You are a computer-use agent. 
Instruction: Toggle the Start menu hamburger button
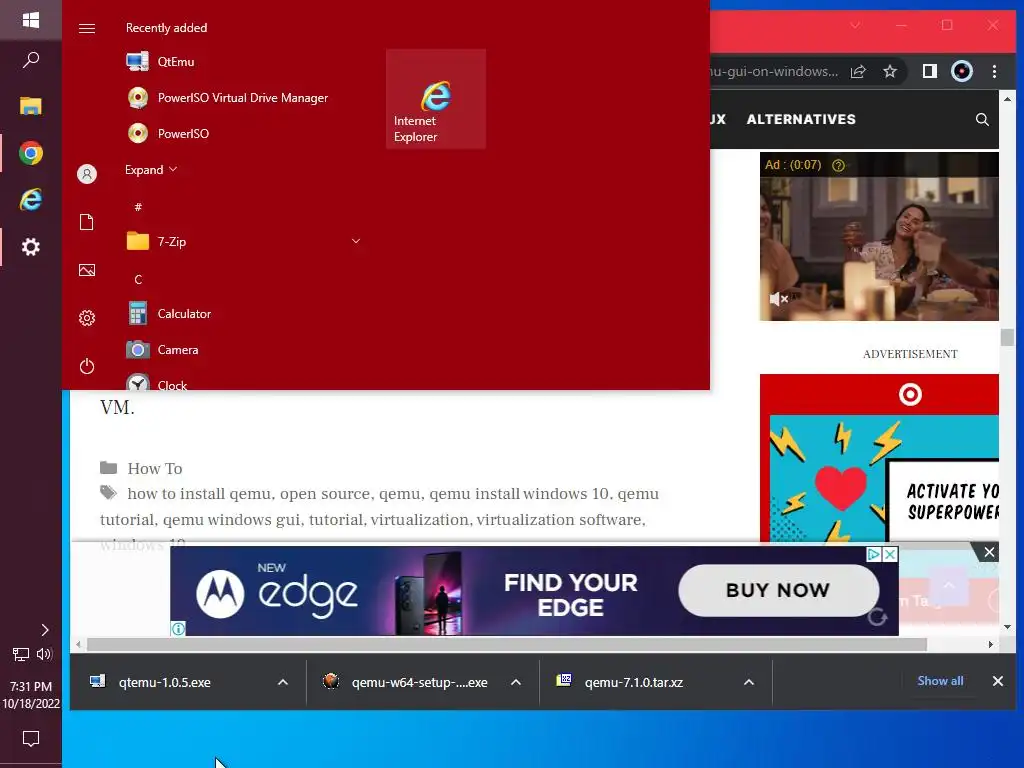[x=87, y=28]
